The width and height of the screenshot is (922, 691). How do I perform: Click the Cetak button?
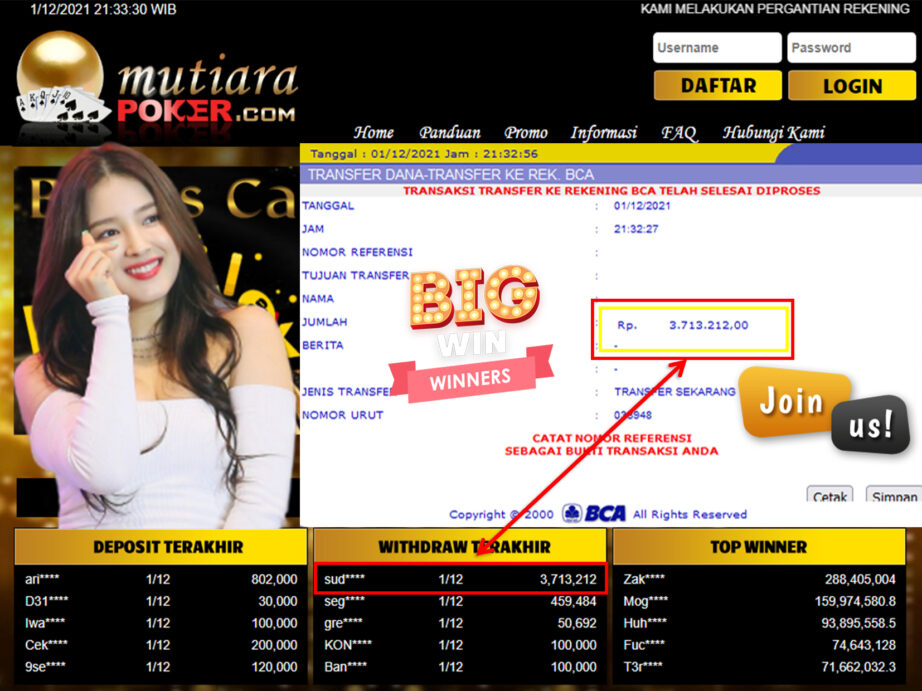pyautogui.click(x=829, y=497)
